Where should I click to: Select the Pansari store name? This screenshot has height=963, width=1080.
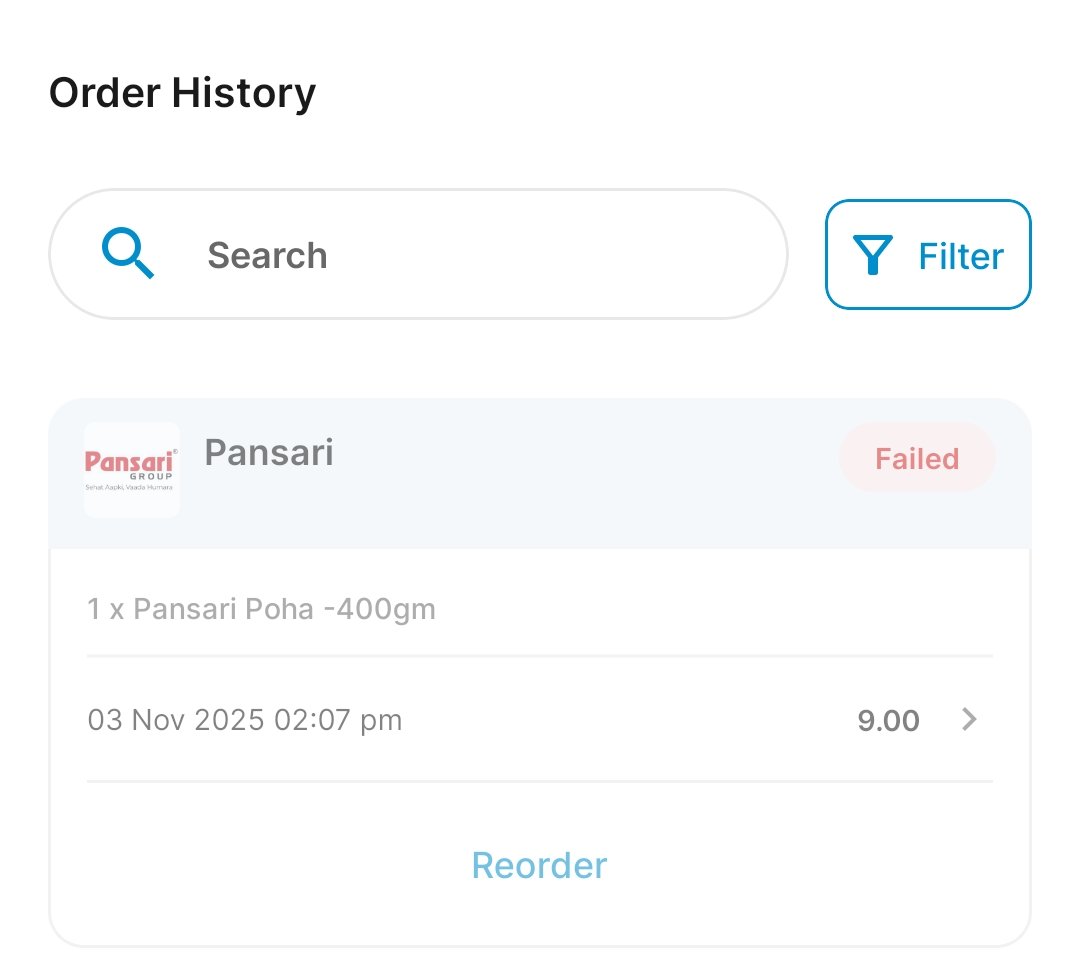pyautogui.click(x=269, y=453)
